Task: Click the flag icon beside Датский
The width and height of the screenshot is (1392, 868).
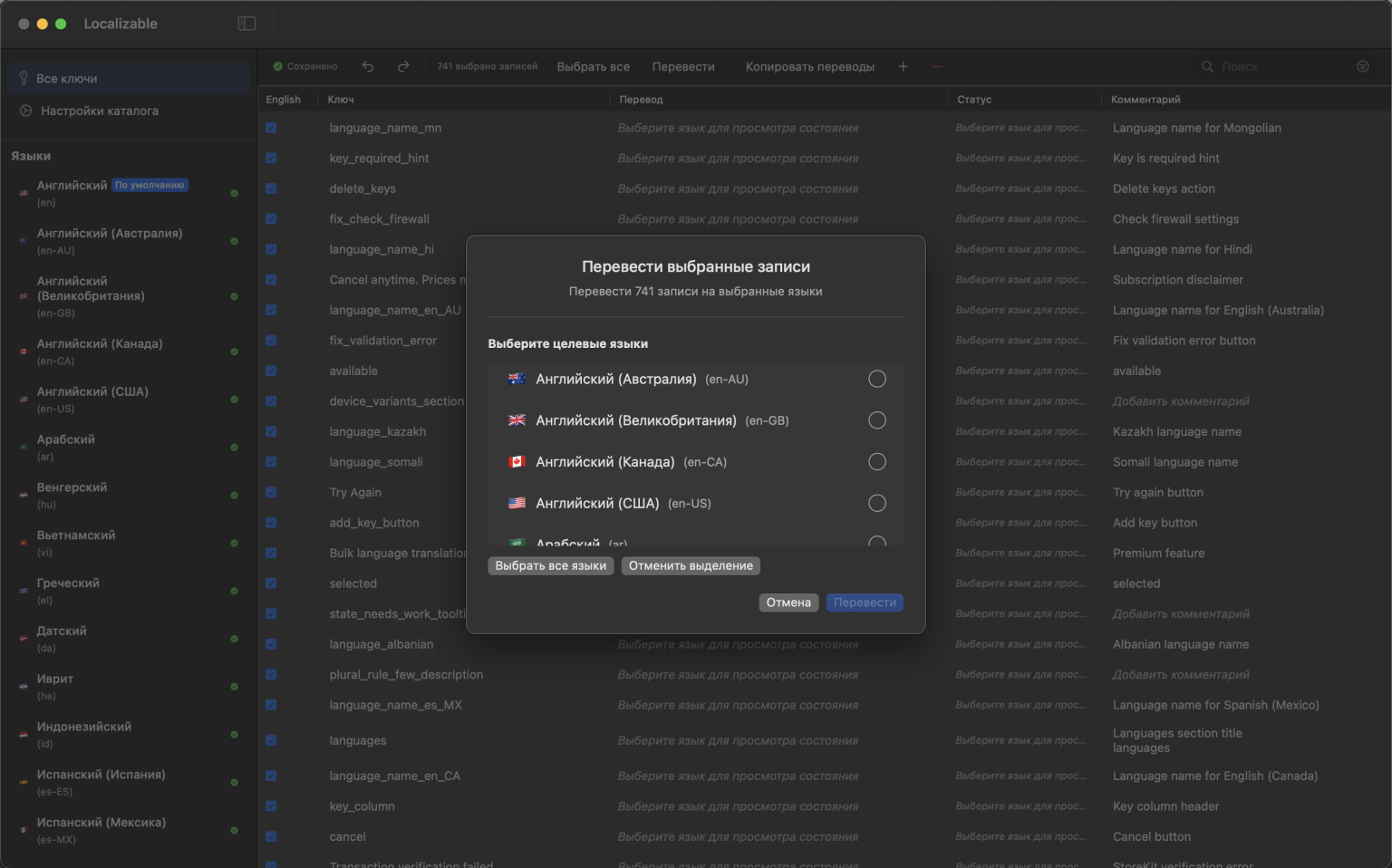Action: (x=24, y=639)
